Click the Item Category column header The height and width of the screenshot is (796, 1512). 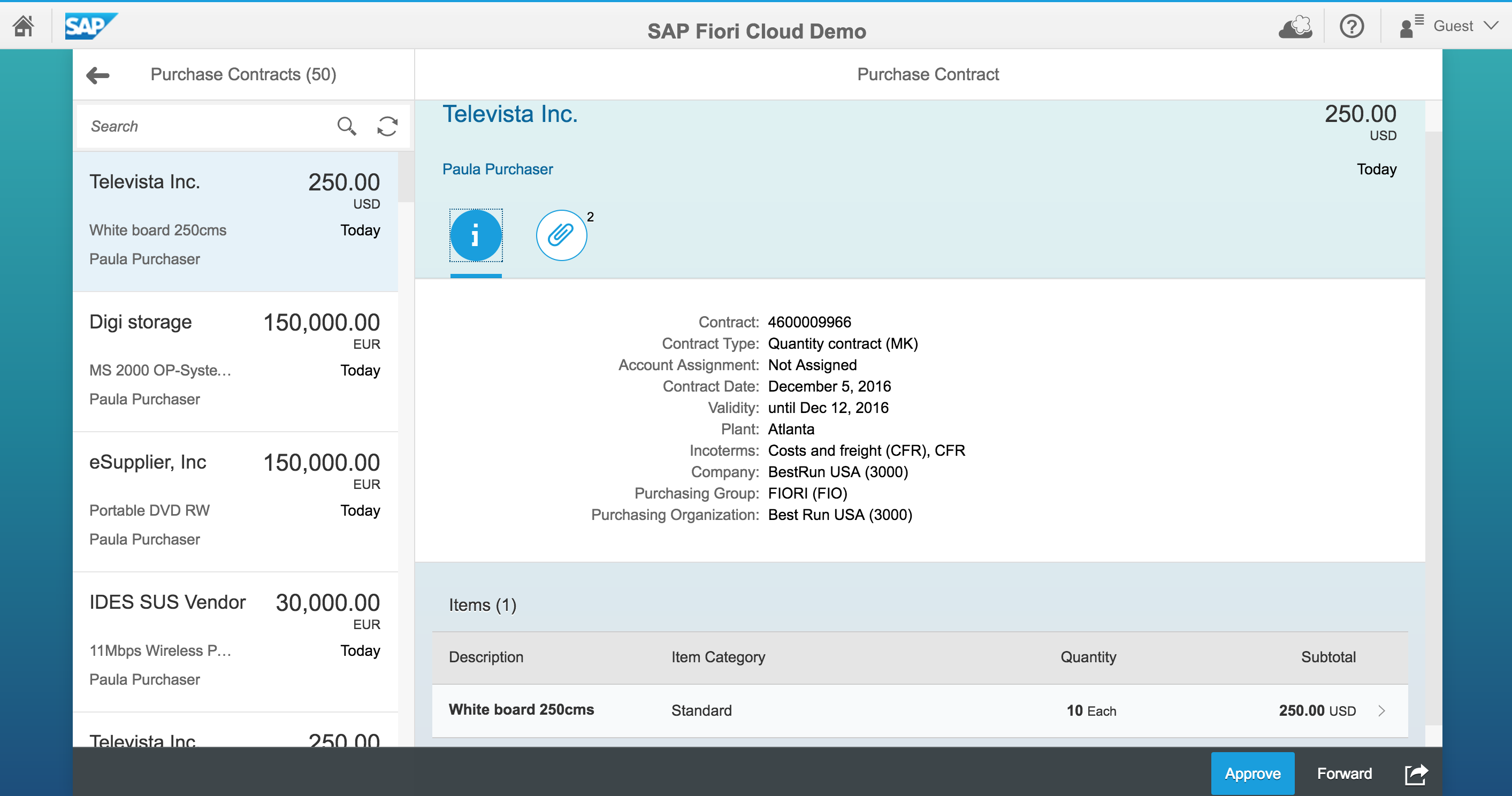pyautogui.click(x=719, y=657)
